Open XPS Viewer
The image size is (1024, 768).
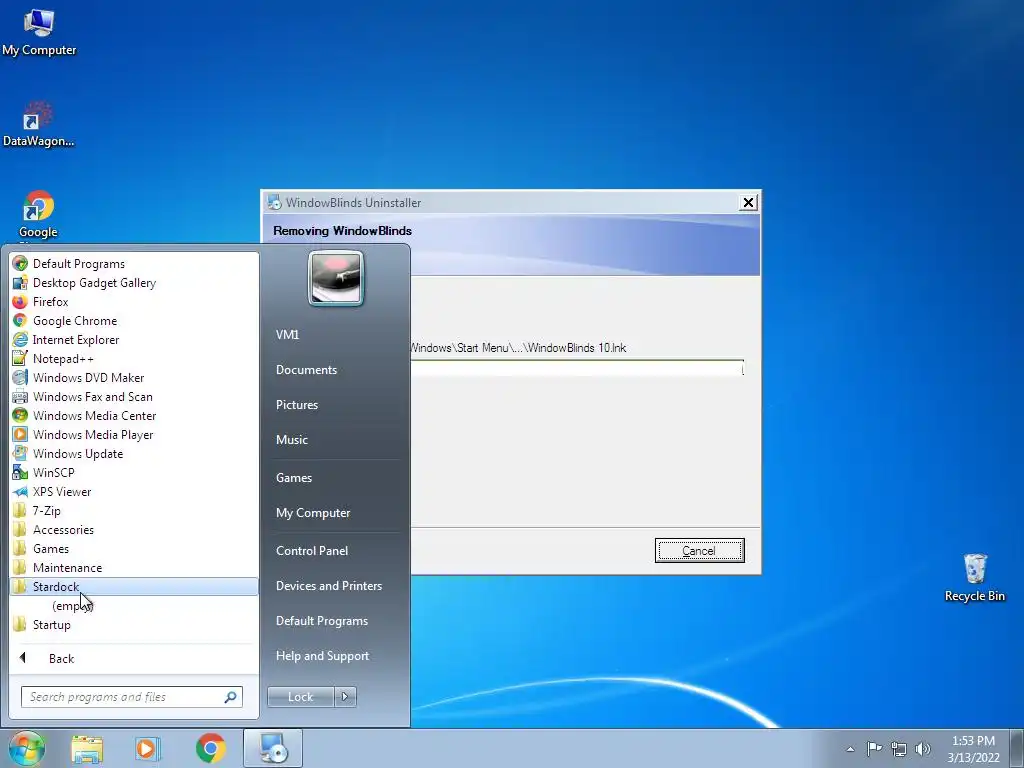(134, 492)
